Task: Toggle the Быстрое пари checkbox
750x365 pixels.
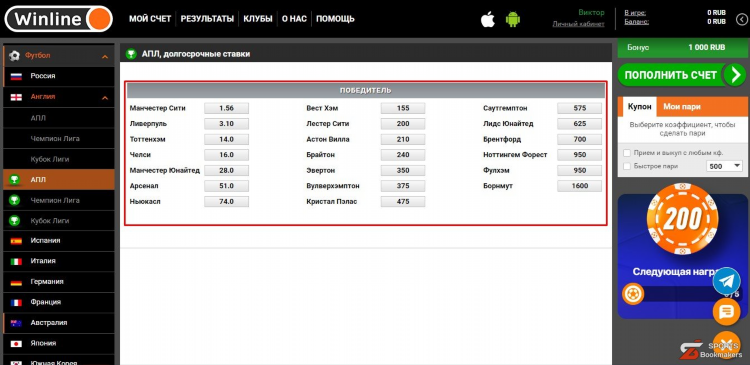Action: point(627,166)
